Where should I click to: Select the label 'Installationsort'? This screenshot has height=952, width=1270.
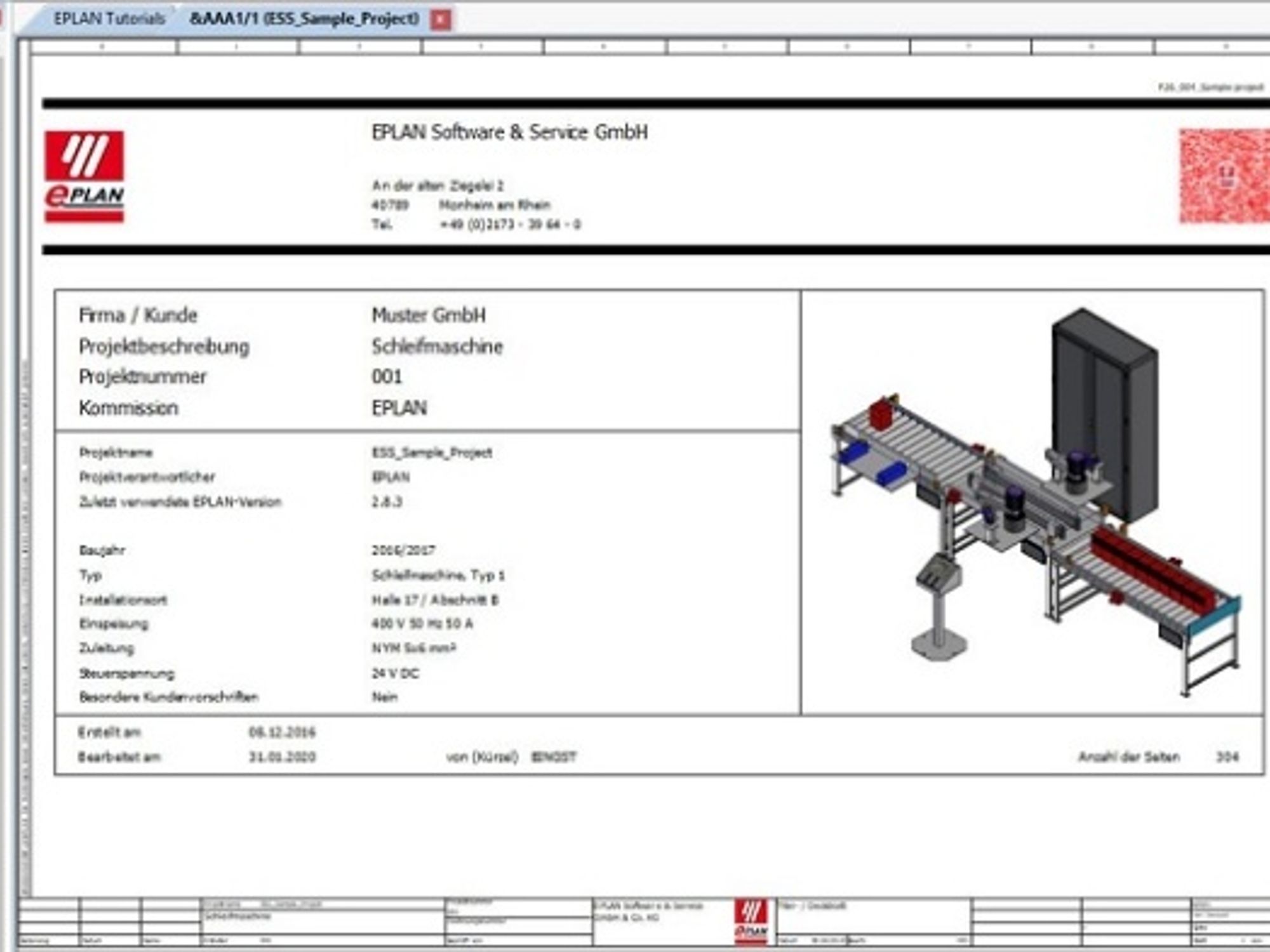point(123,600)
